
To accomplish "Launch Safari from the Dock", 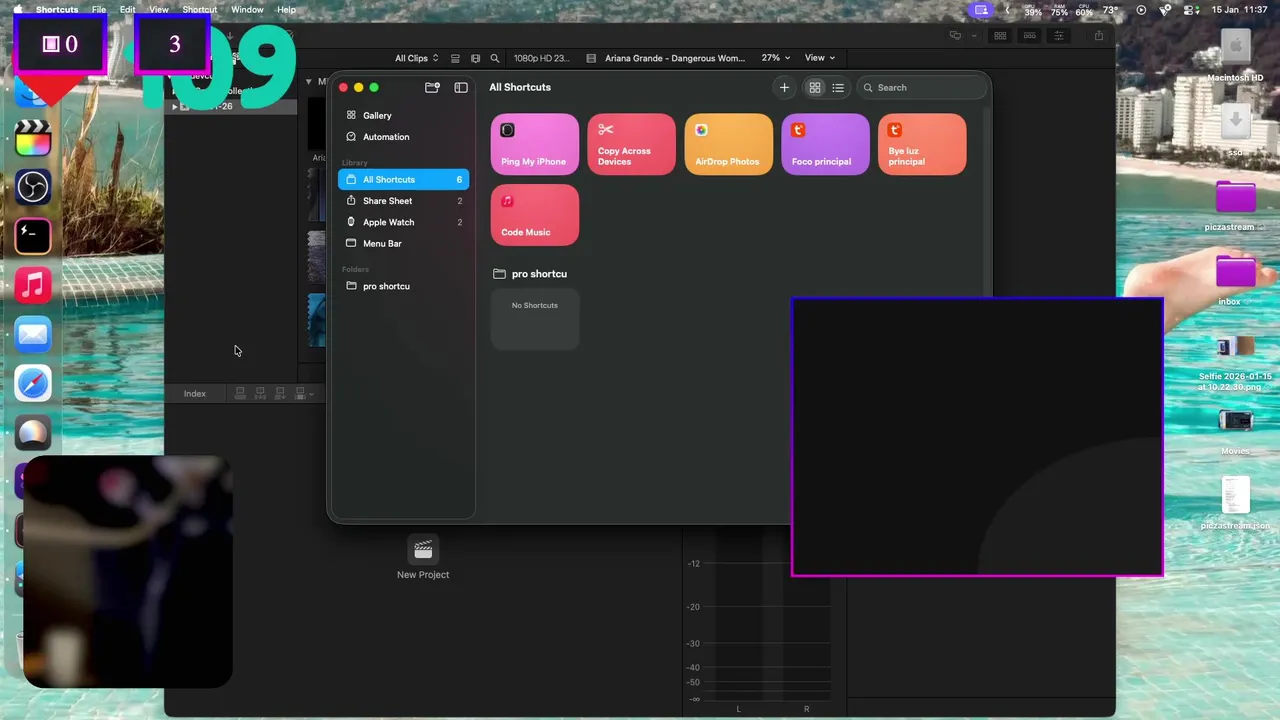I will coord(33,383).
